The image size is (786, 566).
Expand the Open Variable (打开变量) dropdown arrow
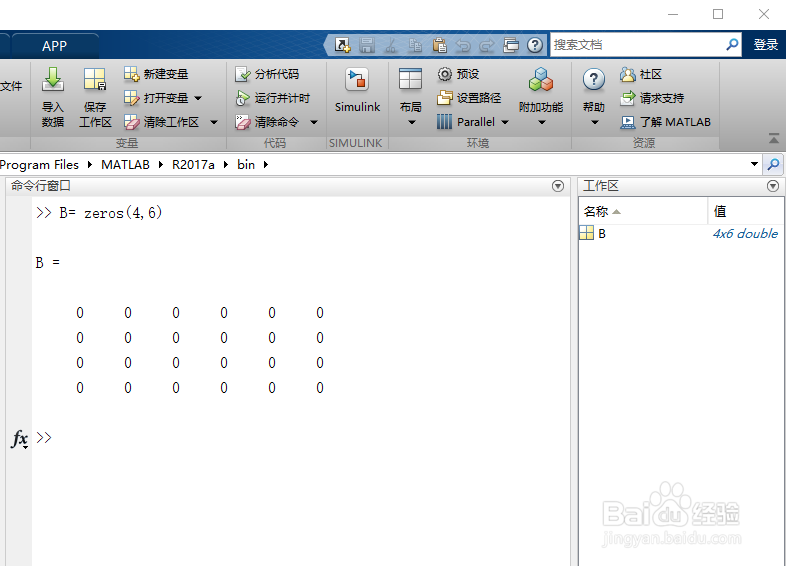point(199,98)
